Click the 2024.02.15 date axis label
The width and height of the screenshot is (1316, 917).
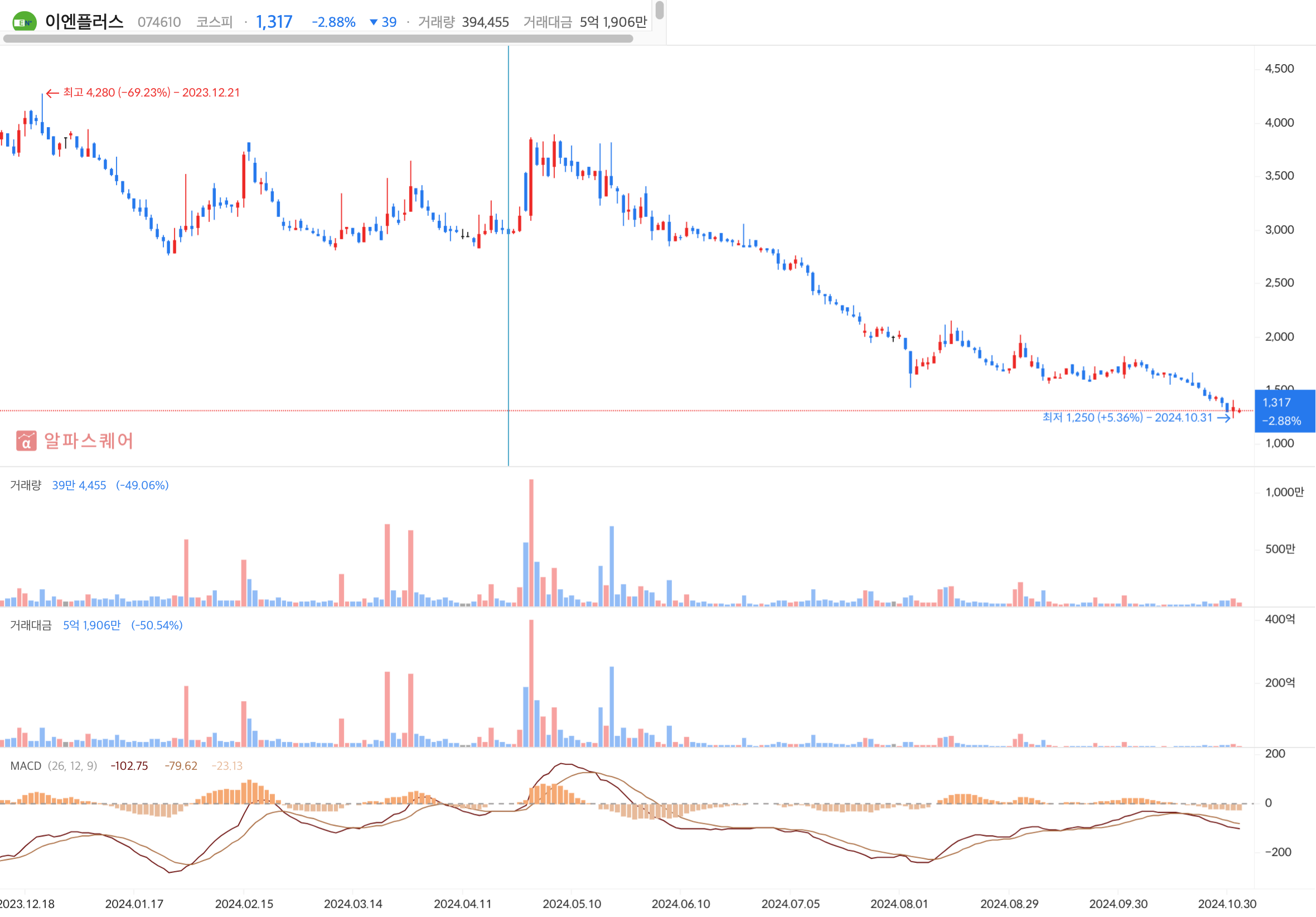pyautogui.click(x=244, y=904)
